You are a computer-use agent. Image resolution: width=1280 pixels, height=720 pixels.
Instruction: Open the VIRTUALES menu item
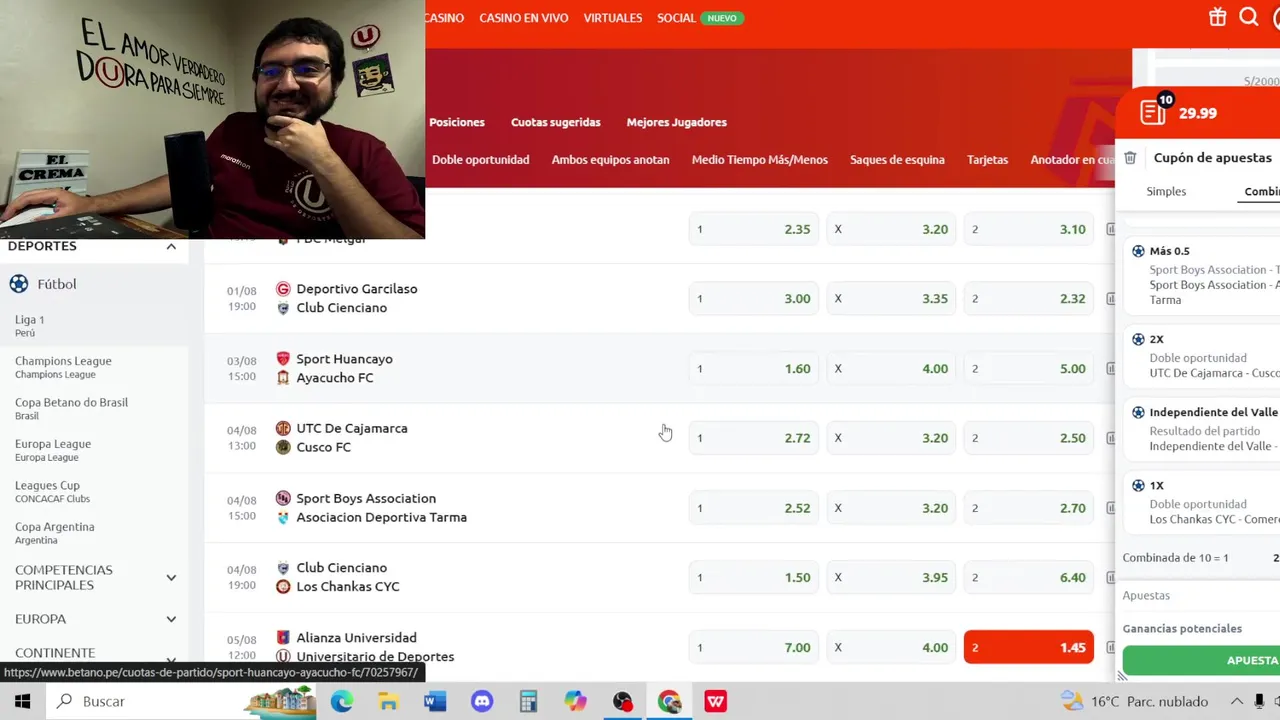[613, 18]
